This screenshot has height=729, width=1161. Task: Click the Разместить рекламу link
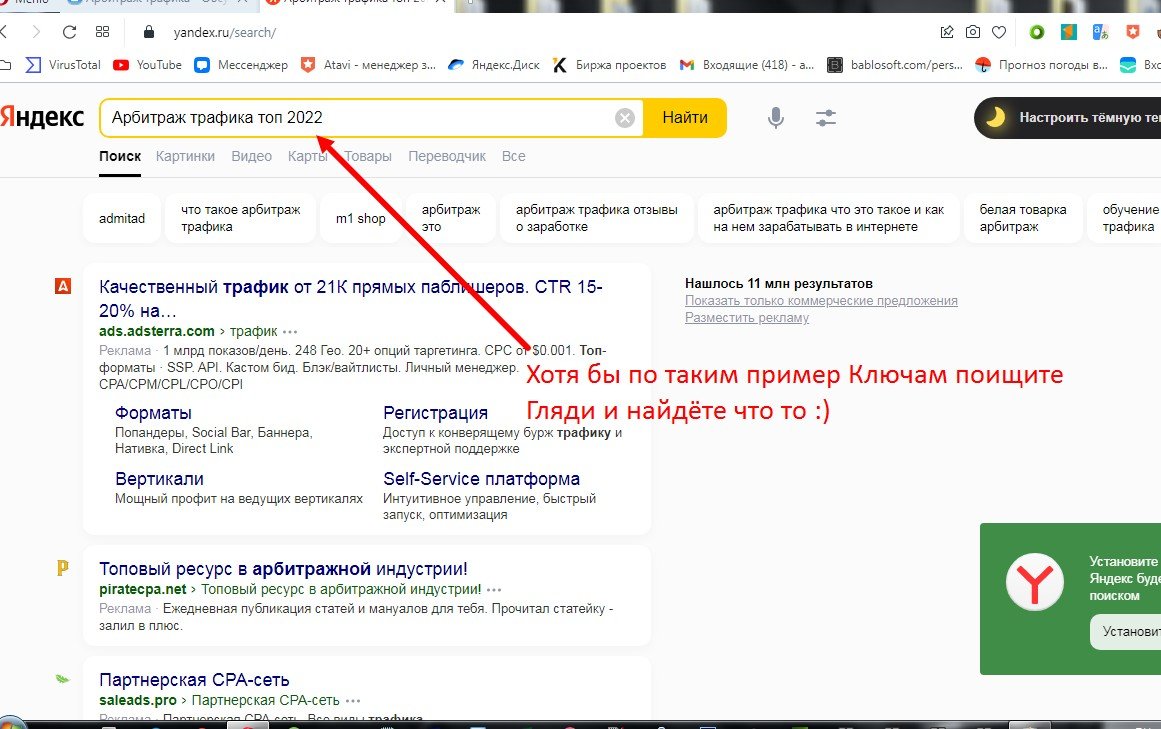[746, 318]
